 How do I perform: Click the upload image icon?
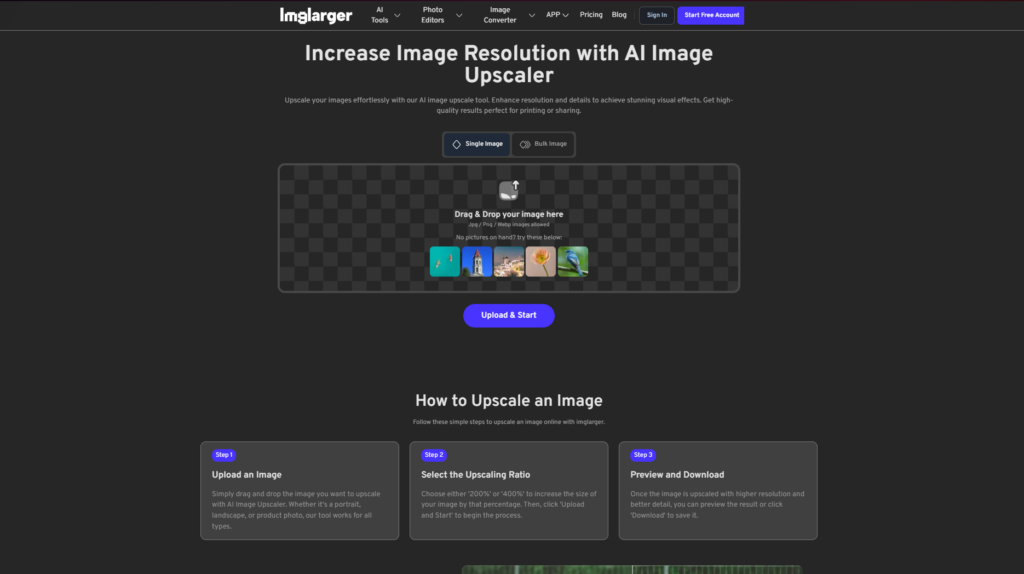click(x=509, y=190)
